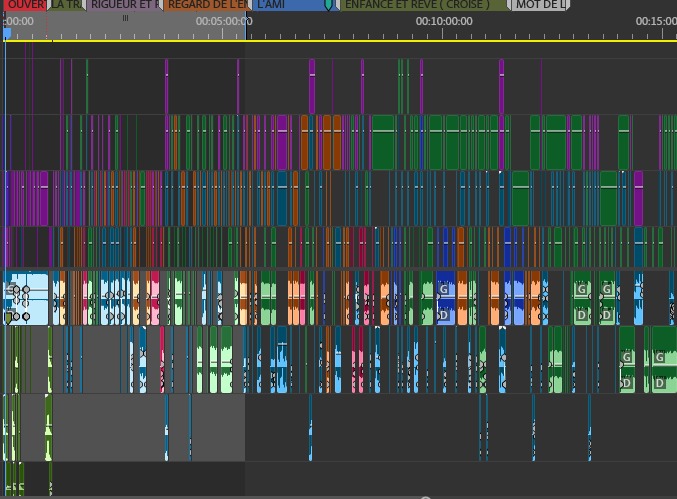Image resolution: width=677 pixels, height=499 pixels.
Task: Click the MOT DE L region tag
Action: pos(540,5)
